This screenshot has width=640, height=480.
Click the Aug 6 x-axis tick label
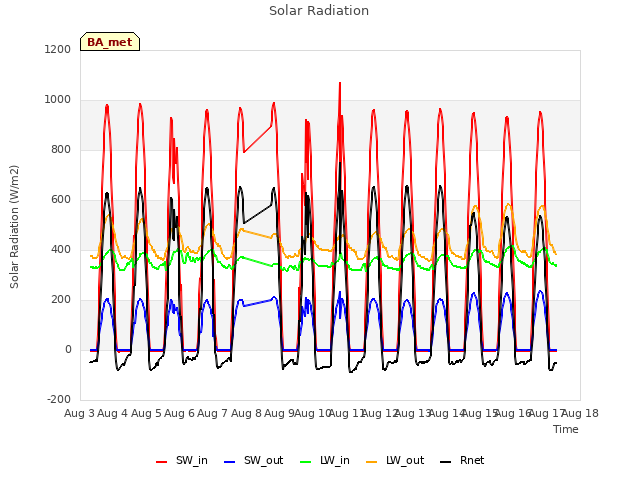pyautogui.click(x=179, y=413)
